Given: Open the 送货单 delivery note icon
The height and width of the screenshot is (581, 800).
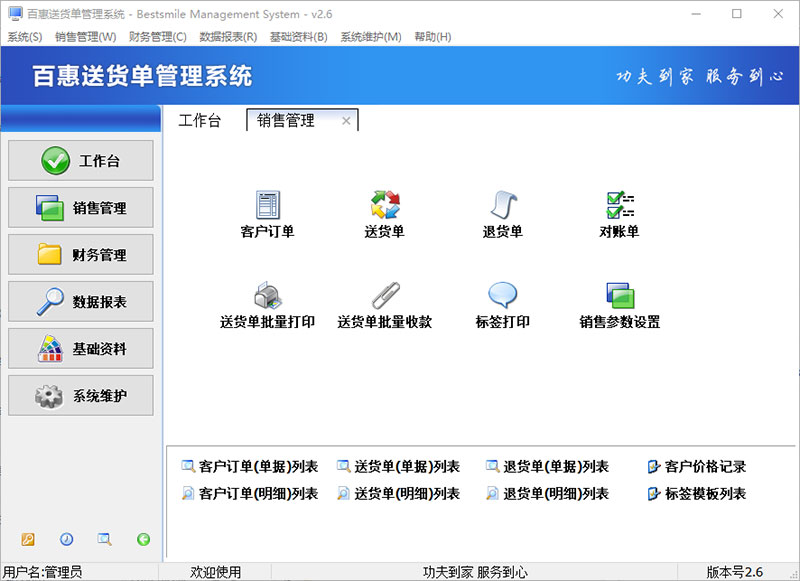Looking at the screenshot, I should pyautogui.click(x=385, y=206).
